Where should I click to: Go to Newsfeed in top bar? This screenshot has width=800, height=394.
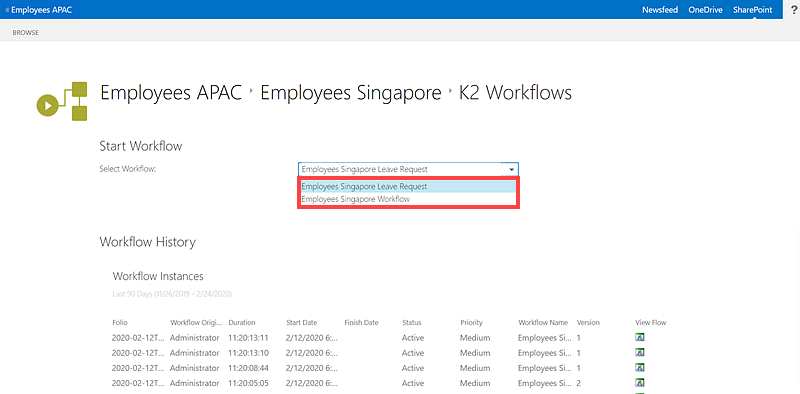660,10
